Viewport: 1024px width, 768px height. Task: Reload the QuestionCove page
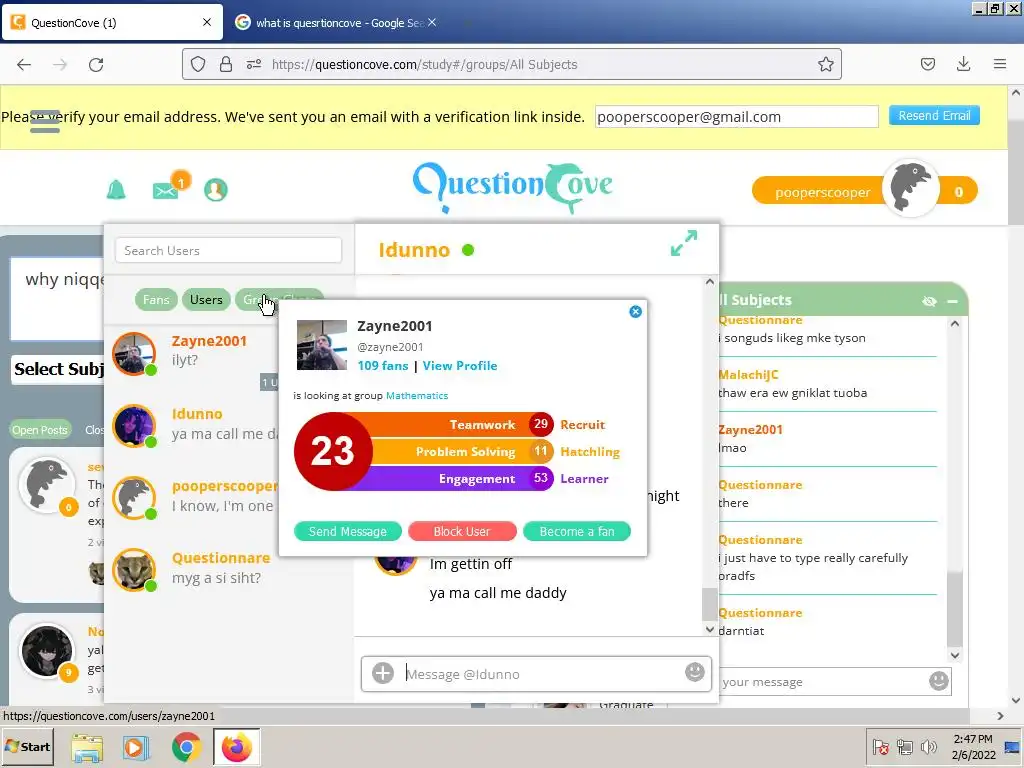[x=96, y=64]
